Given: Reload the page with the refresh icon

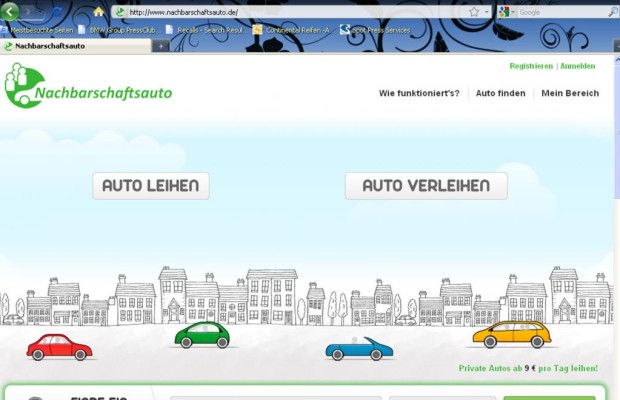Looking at the screenshot, I should [x=57, y=12].
